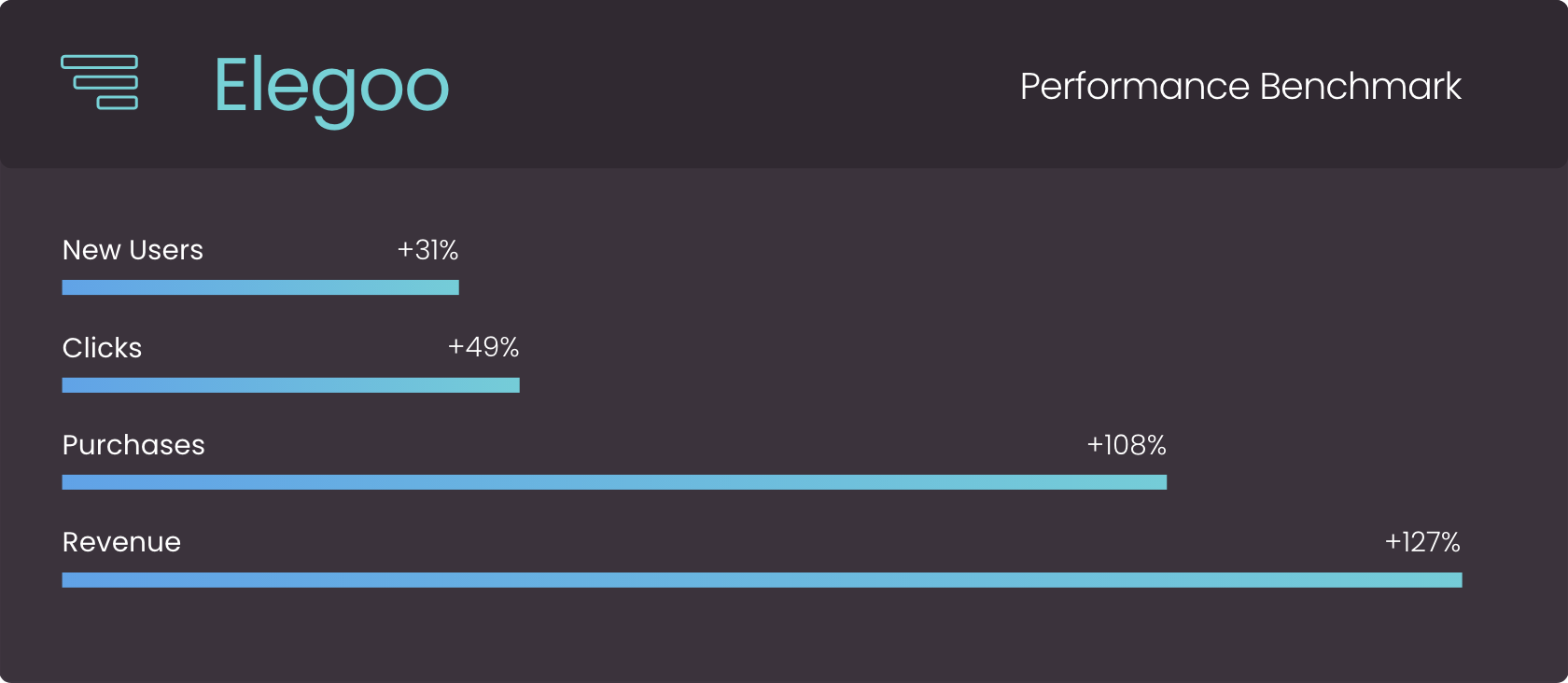Select the Purchases metric label
Viewport: 1568px width, 683px height.
pyautogui.click(x=133, y=445)
